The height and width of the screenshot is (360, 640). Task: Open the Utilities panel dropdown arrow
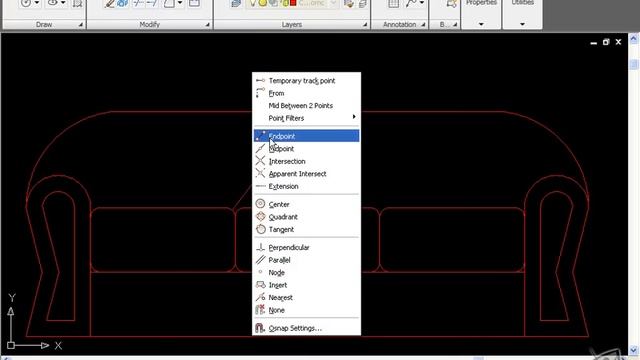click(x=522, y=24)
